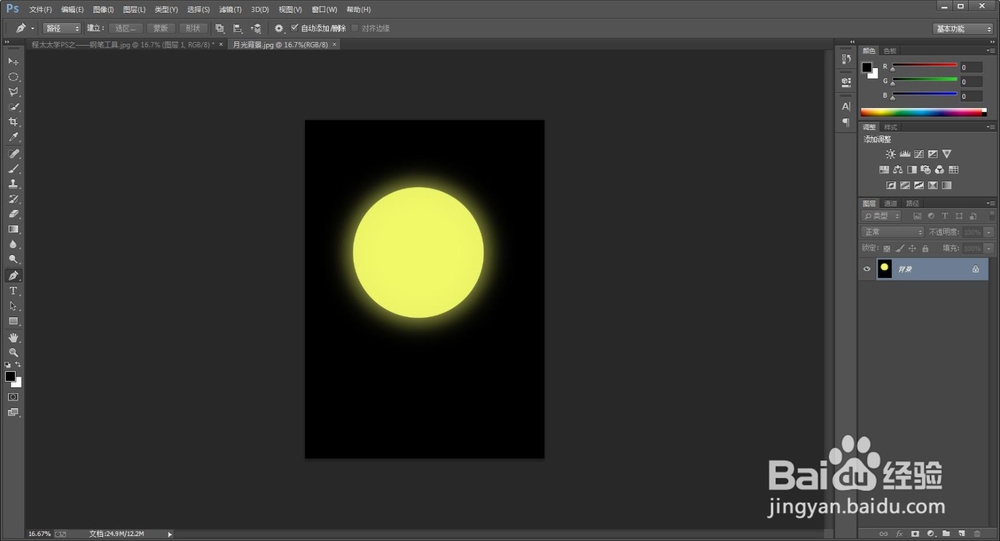Hide the 背景 layer with eye icon
Image resolution: width=1000 pixels, height=541 pixels.
tap(867, 269)
